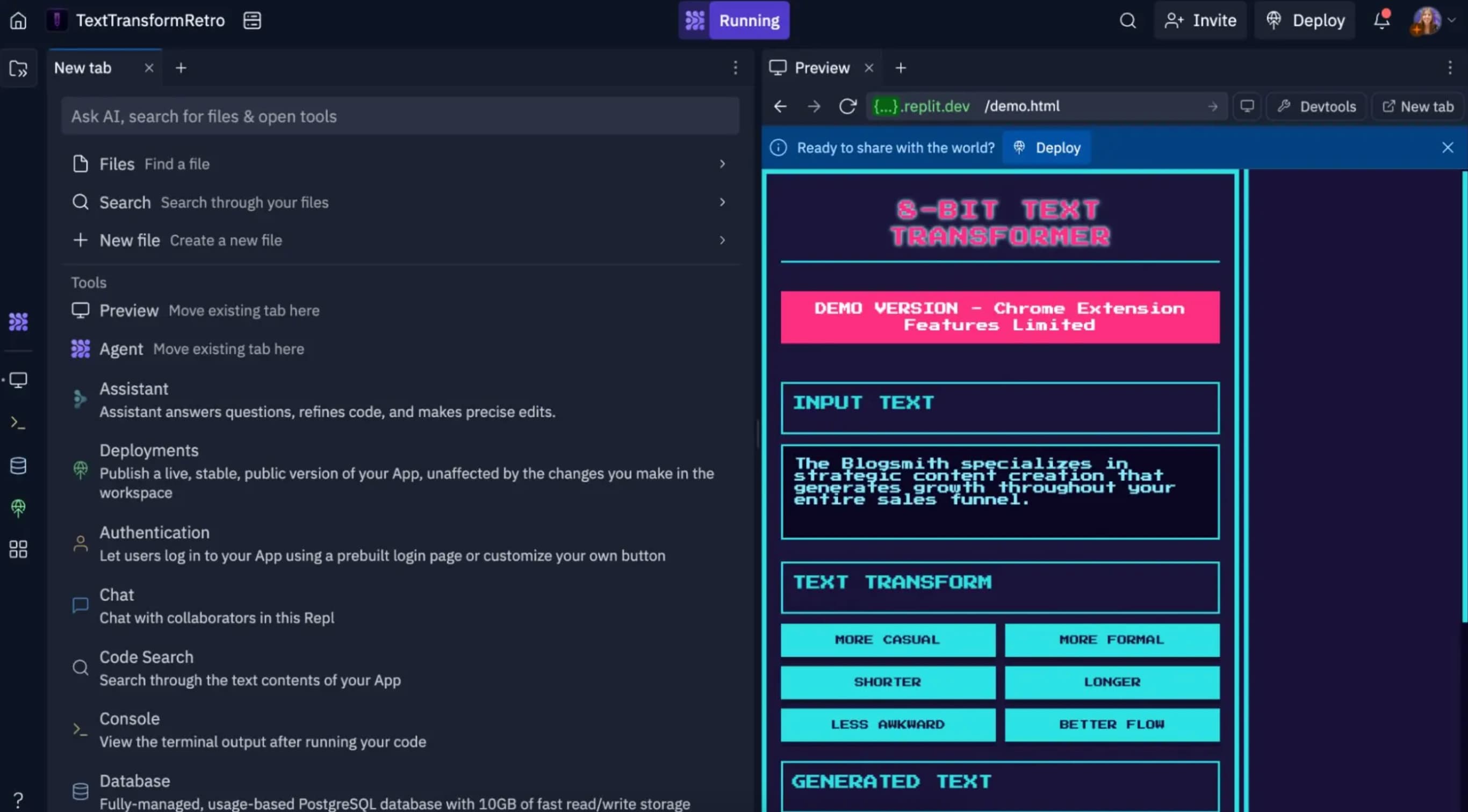This screenshot has height=812, width=1468.
Task: Dismiss the Ready to share banner
Action: pos(1448,148)
